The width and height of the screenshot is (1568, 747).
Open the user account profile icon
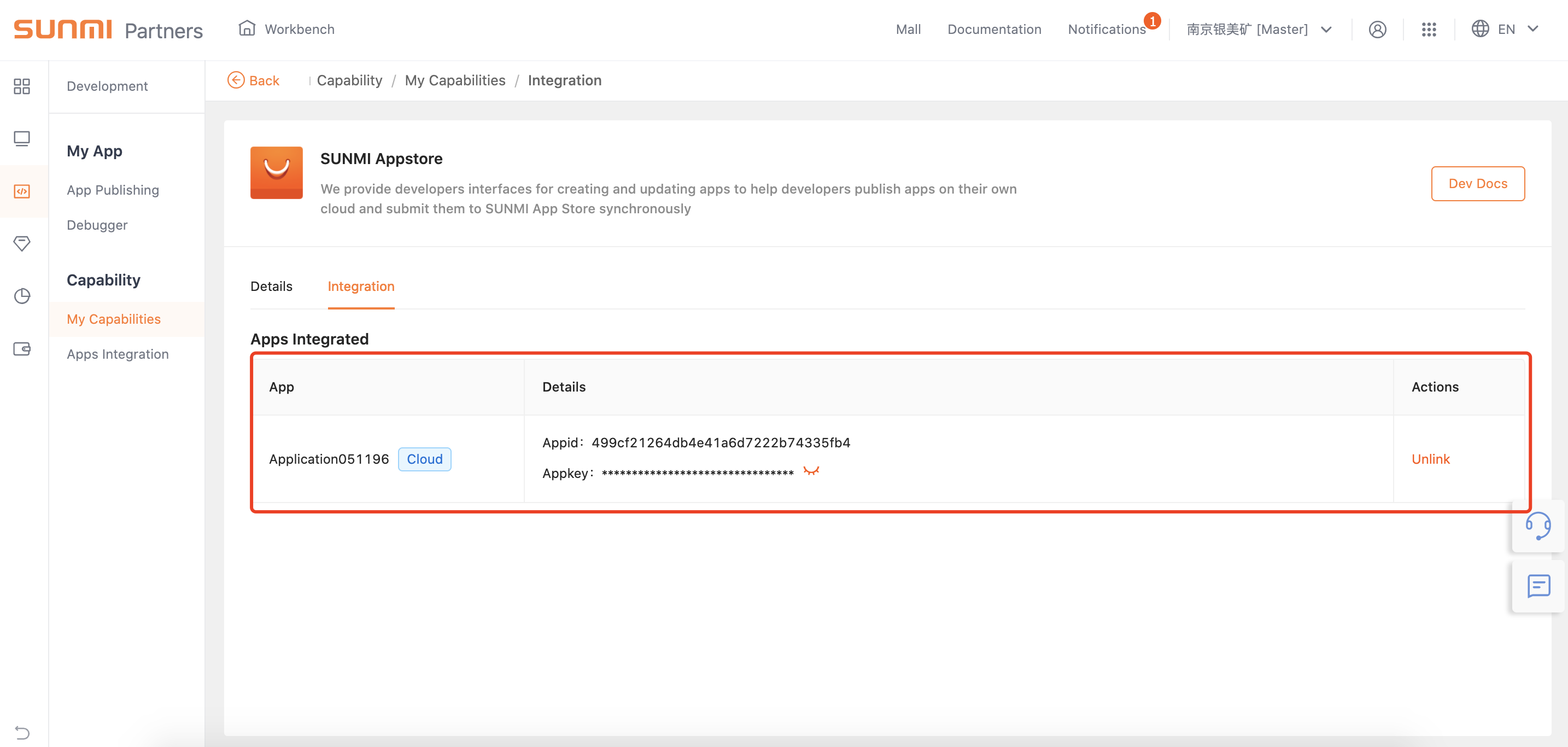tap(1377, 29)
